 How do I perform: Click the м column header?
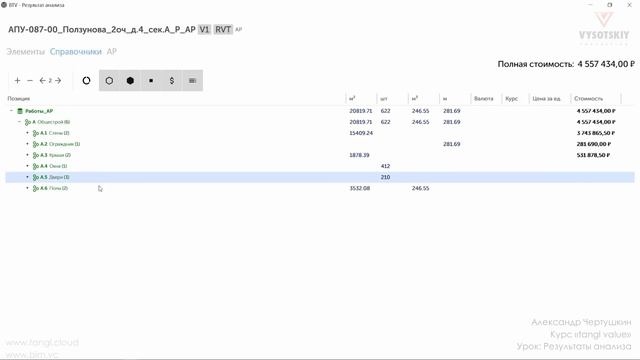[445, 98]
